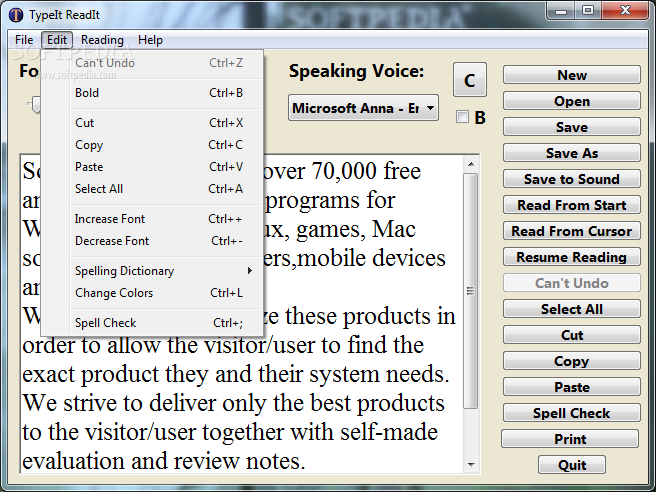Image resolution: width=656 pixels, height=492 pixels.
Task: Click the Resume Reading button
Action: click(571, 256)
